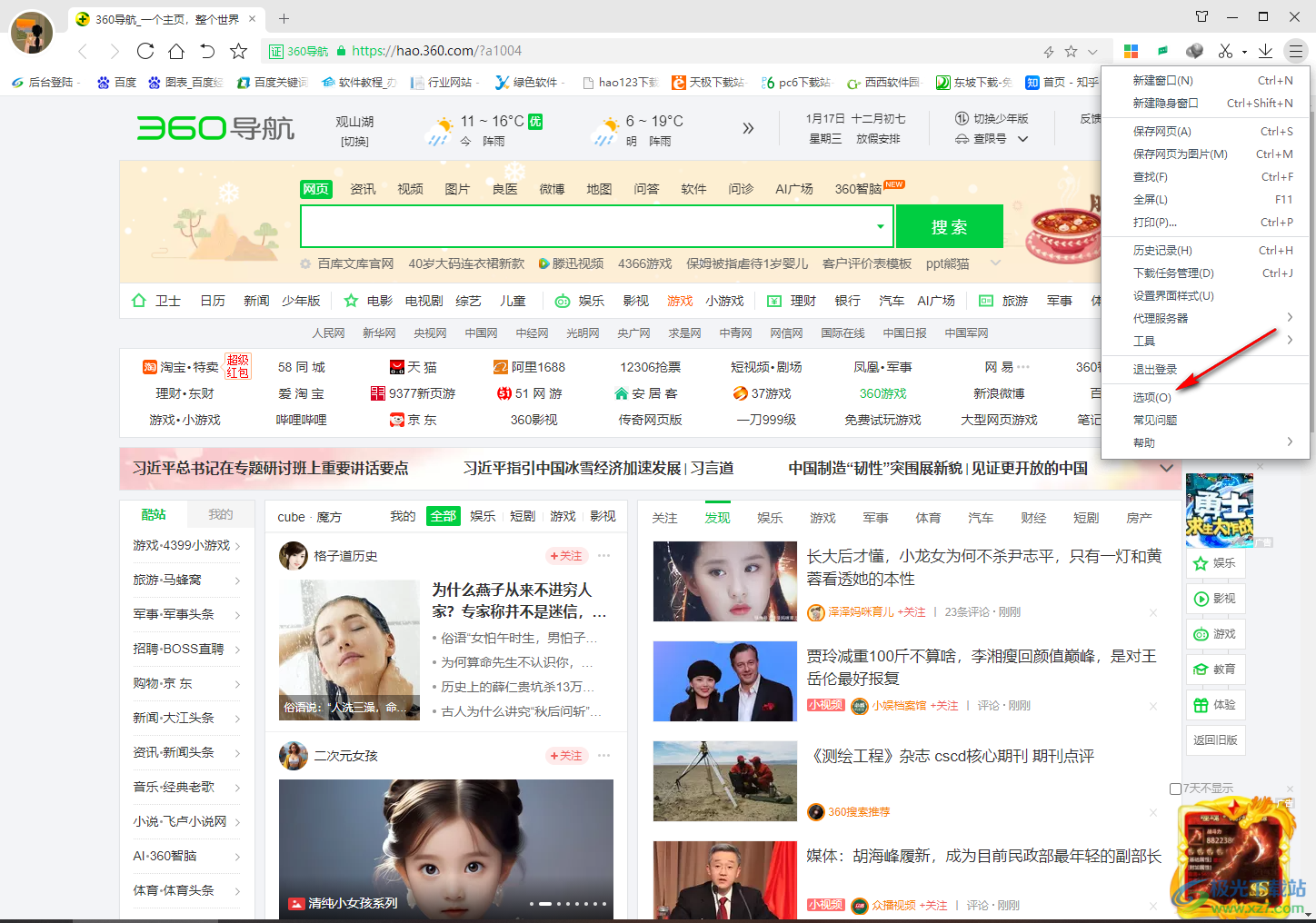Switch search category to 资讯
This screenshot has height=923, width=1316.
364,189
